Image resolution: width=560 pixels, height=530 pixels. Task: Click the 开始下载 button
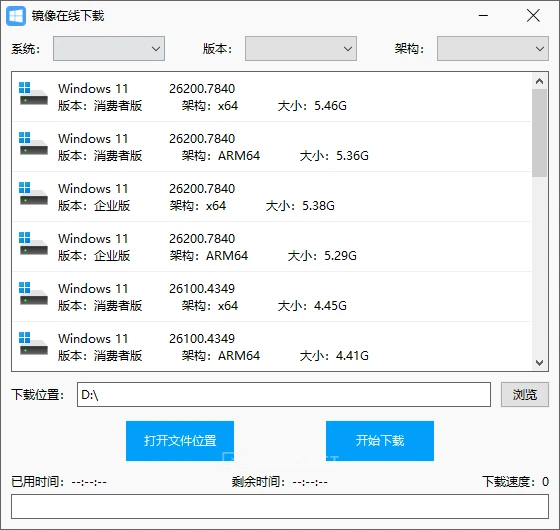[380, 441]
